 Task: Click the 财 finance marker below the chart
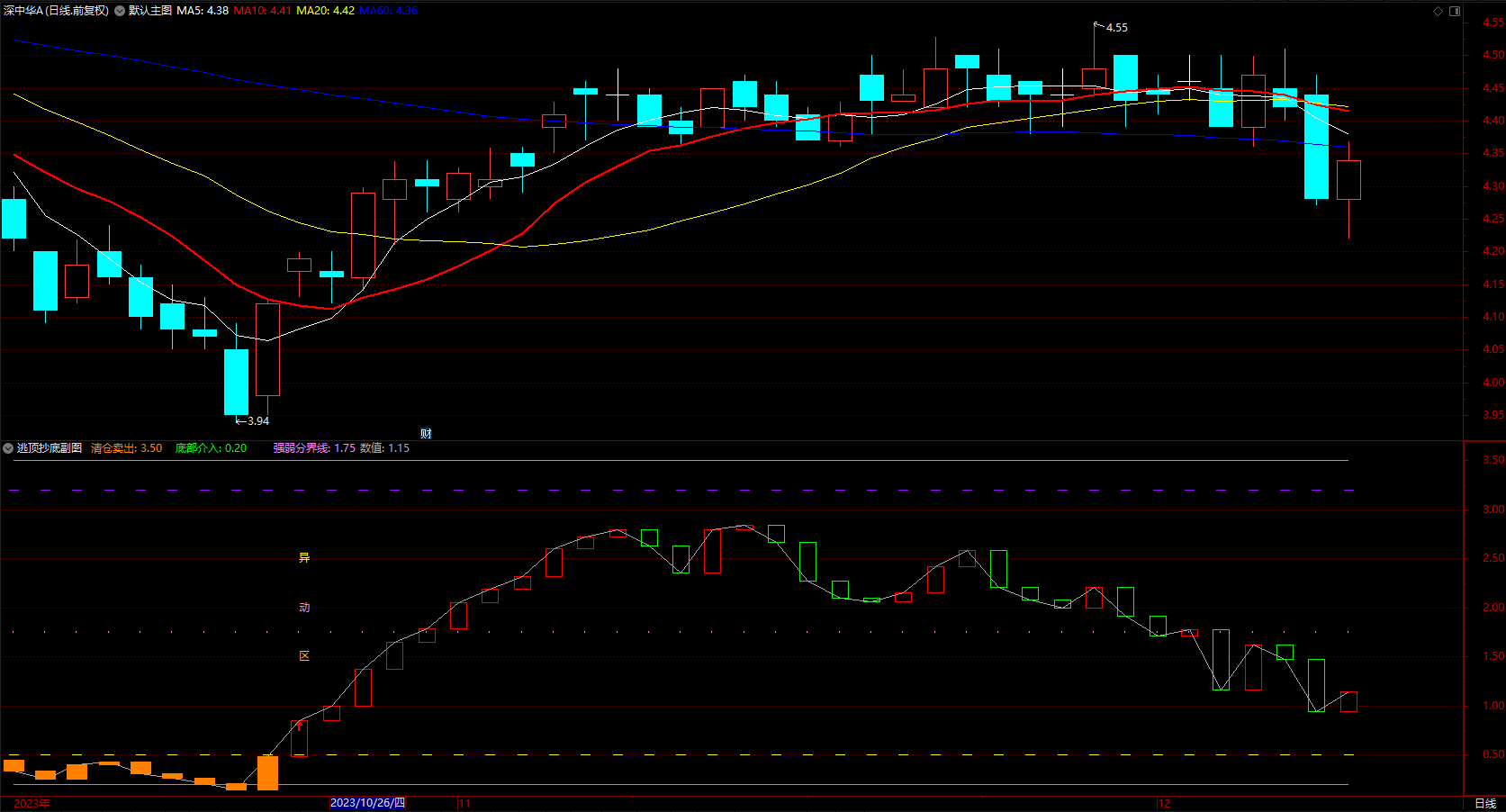coord(426,433)
